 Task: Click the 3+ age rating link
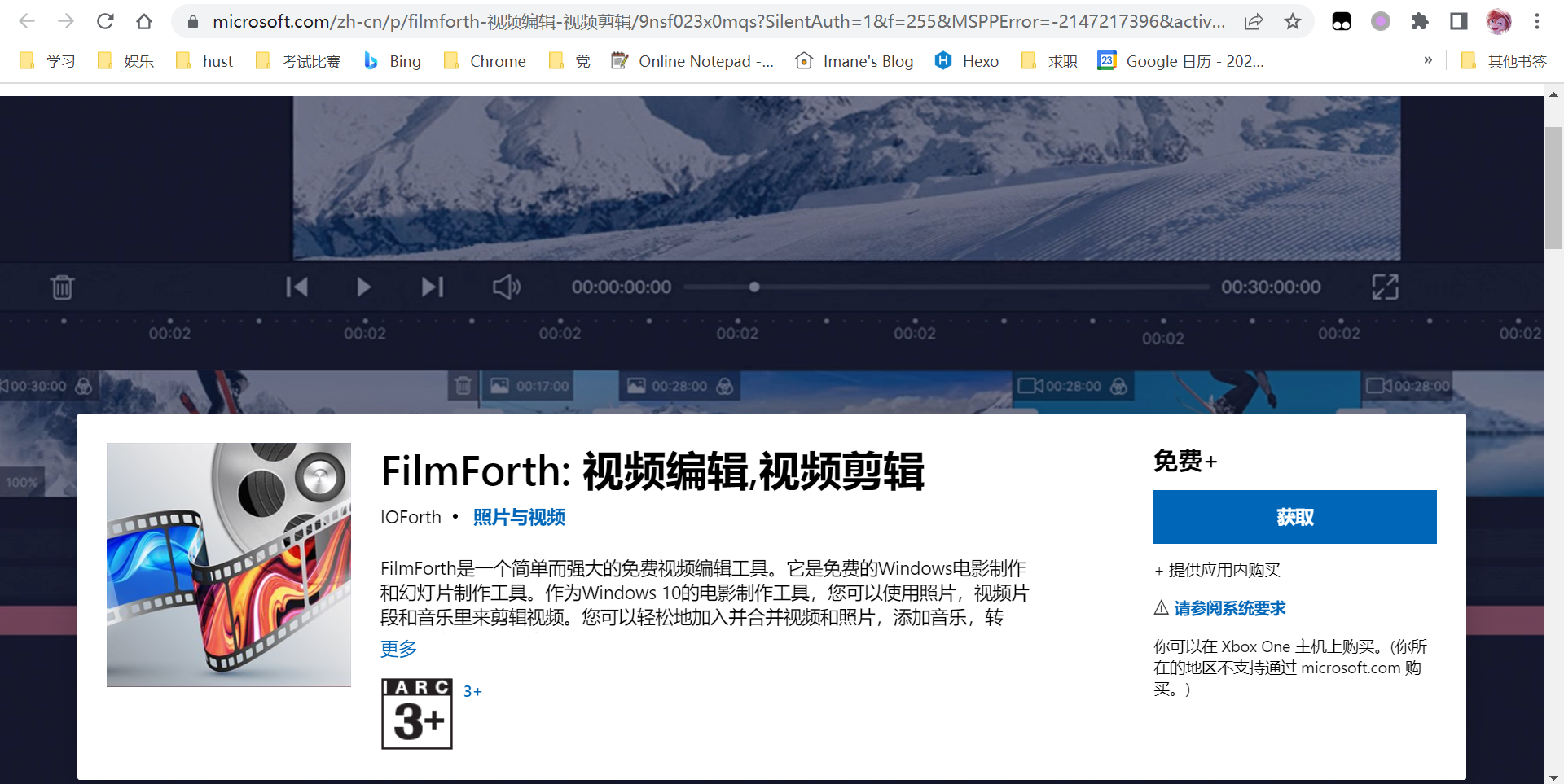[472, 691]
